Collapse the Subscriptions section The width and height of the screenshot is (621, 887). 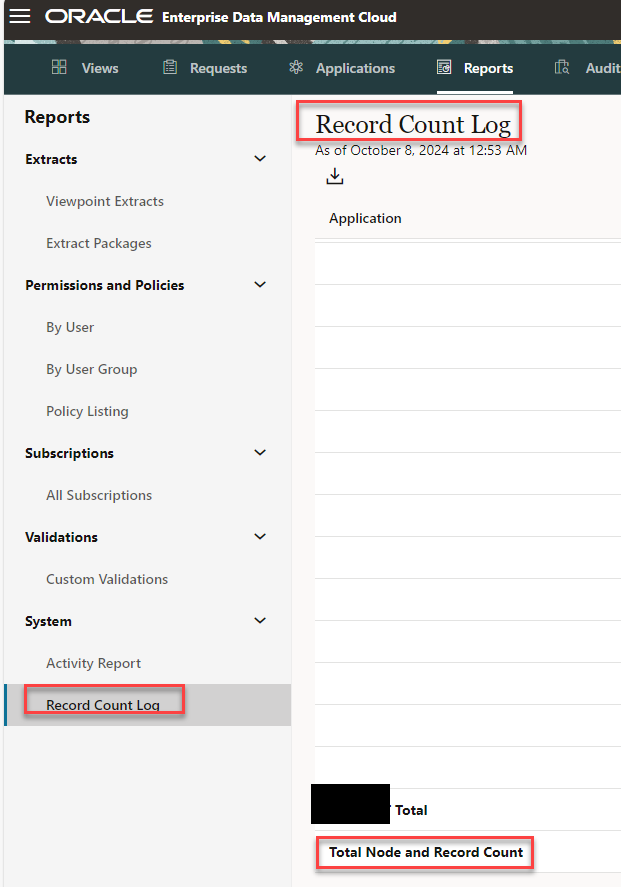pyautogui.click(x=259, y=452)
